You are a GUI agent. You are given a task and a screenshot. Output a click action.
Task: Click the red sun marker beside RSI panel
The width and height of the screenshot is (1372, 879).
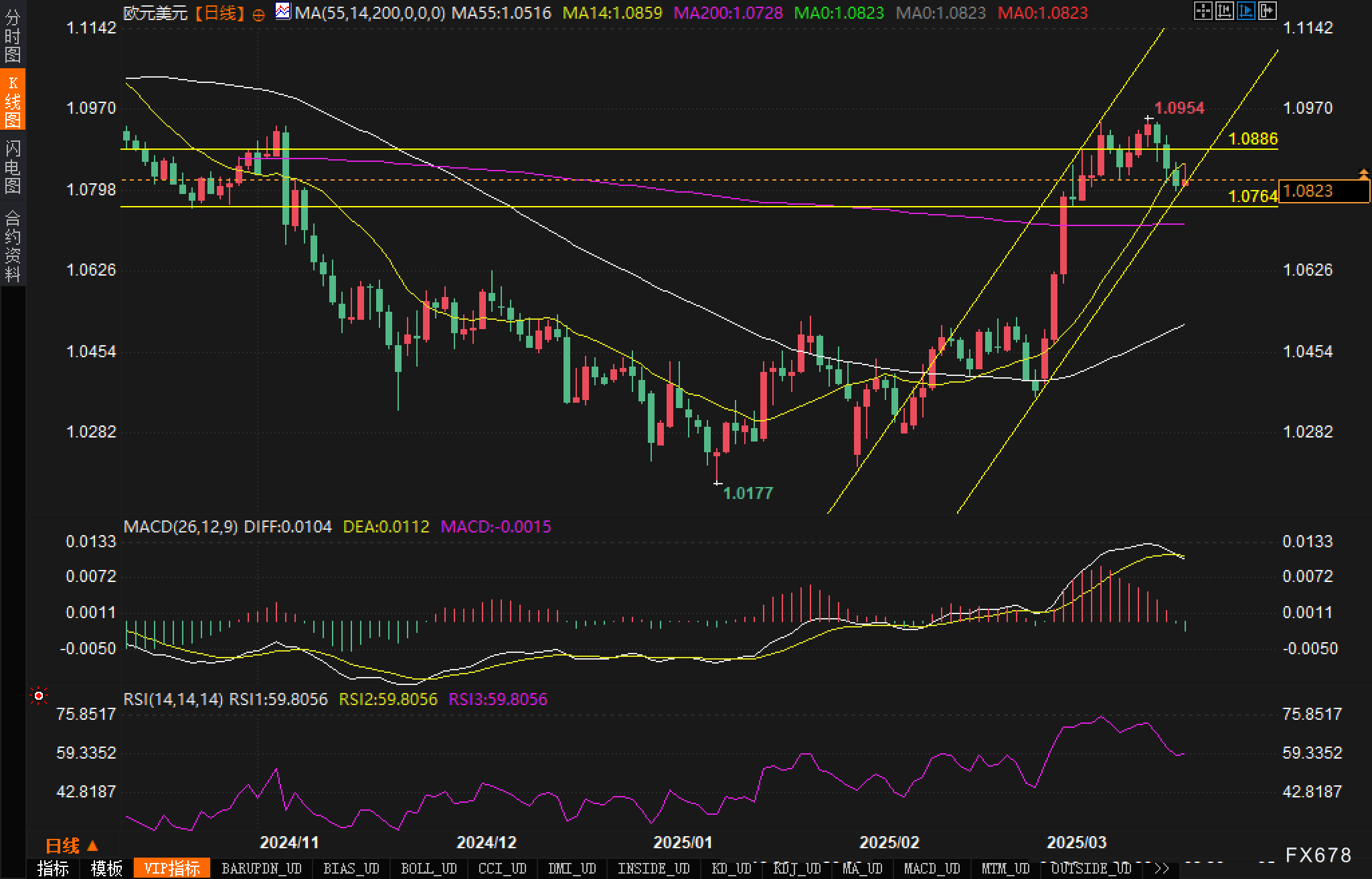[x=39, y=697]
